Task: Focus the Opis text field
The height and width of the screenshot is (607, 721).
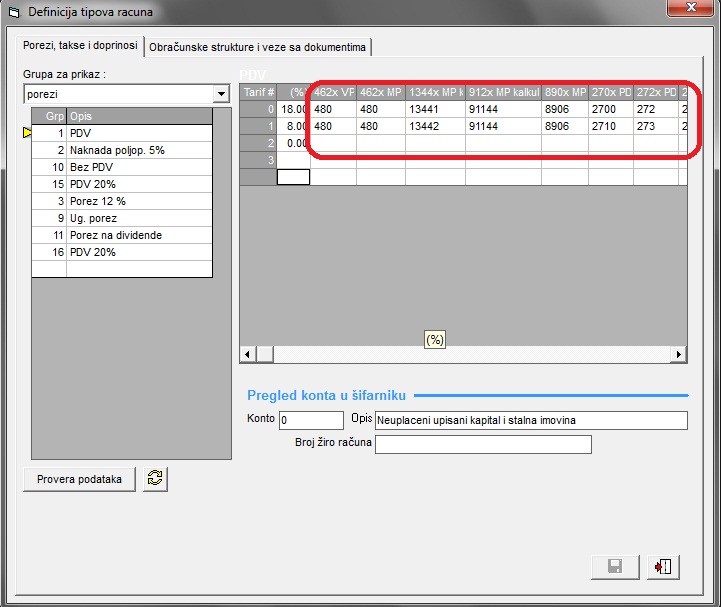Action: pos(532,420)
